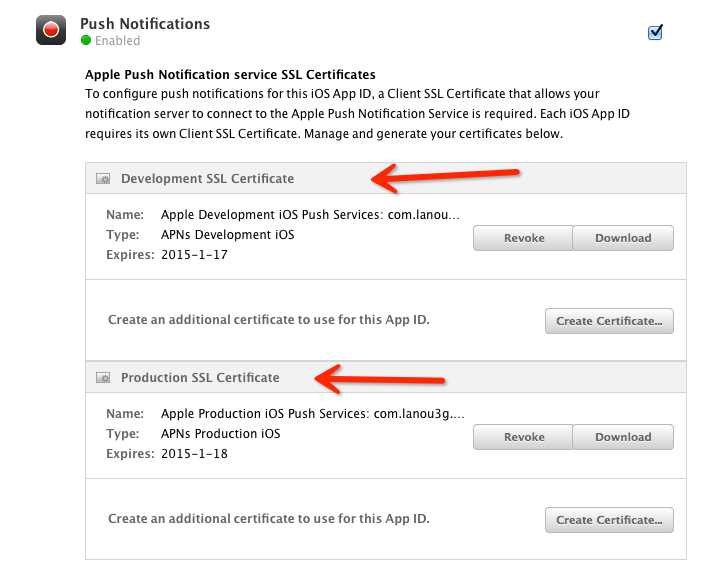The image size is (706, 574).
Task: Click the Enabled status label
Action: (118, 41)
